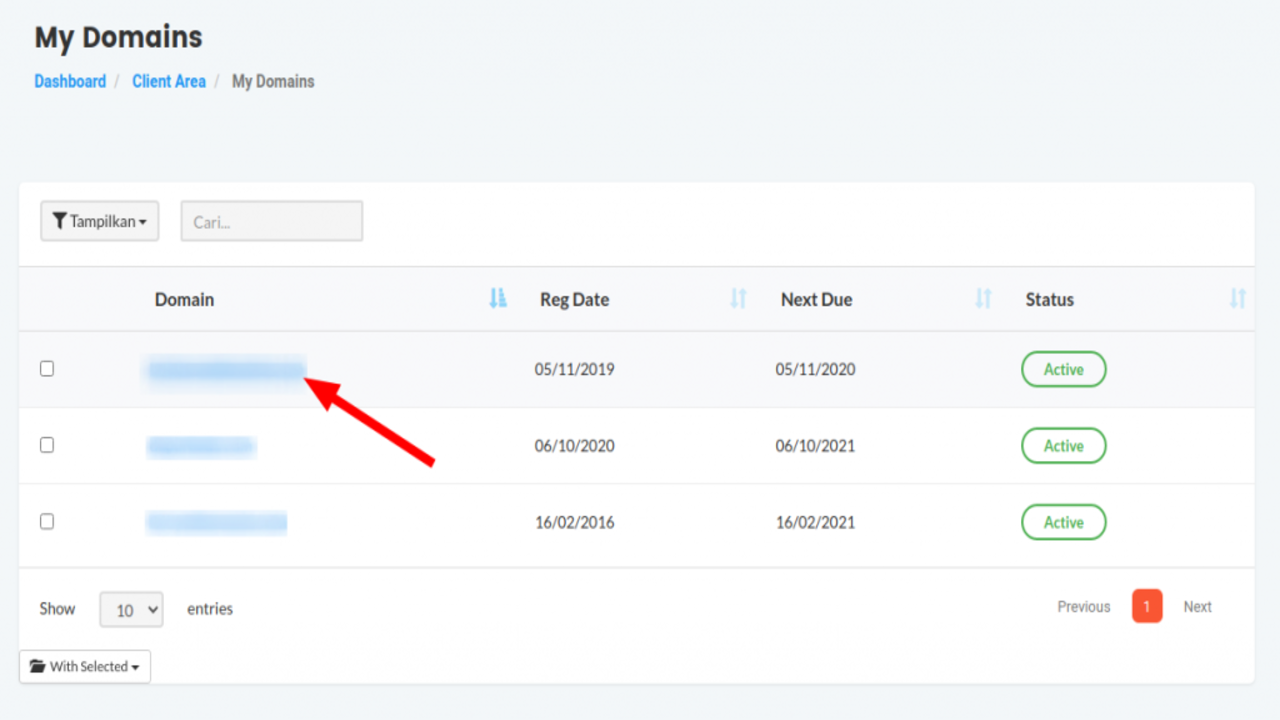Expand the entries-per-page dropdown showing 10
The height and width of the screenshot is (720, 1280).
click(x=131, y=609)
